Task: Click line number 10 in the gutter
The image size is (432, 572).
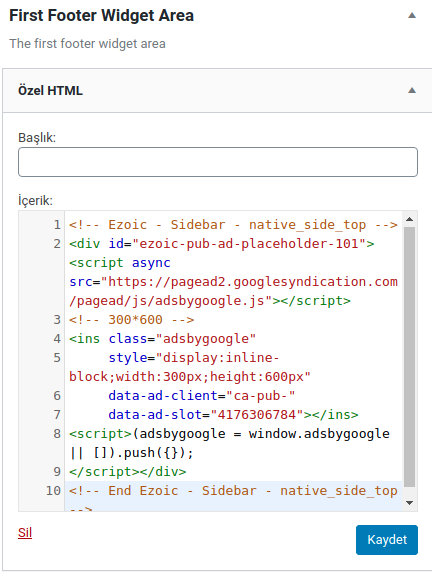Action: tap(53, 491)
